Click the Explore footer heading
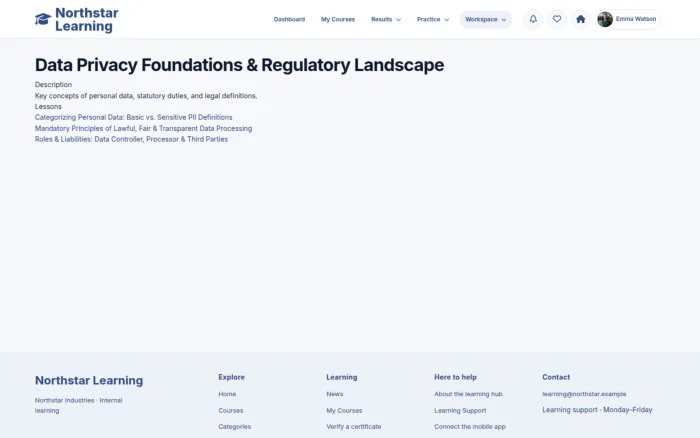Image resolution: width=700 pixels, height=438 pixels. coord(231,377)
